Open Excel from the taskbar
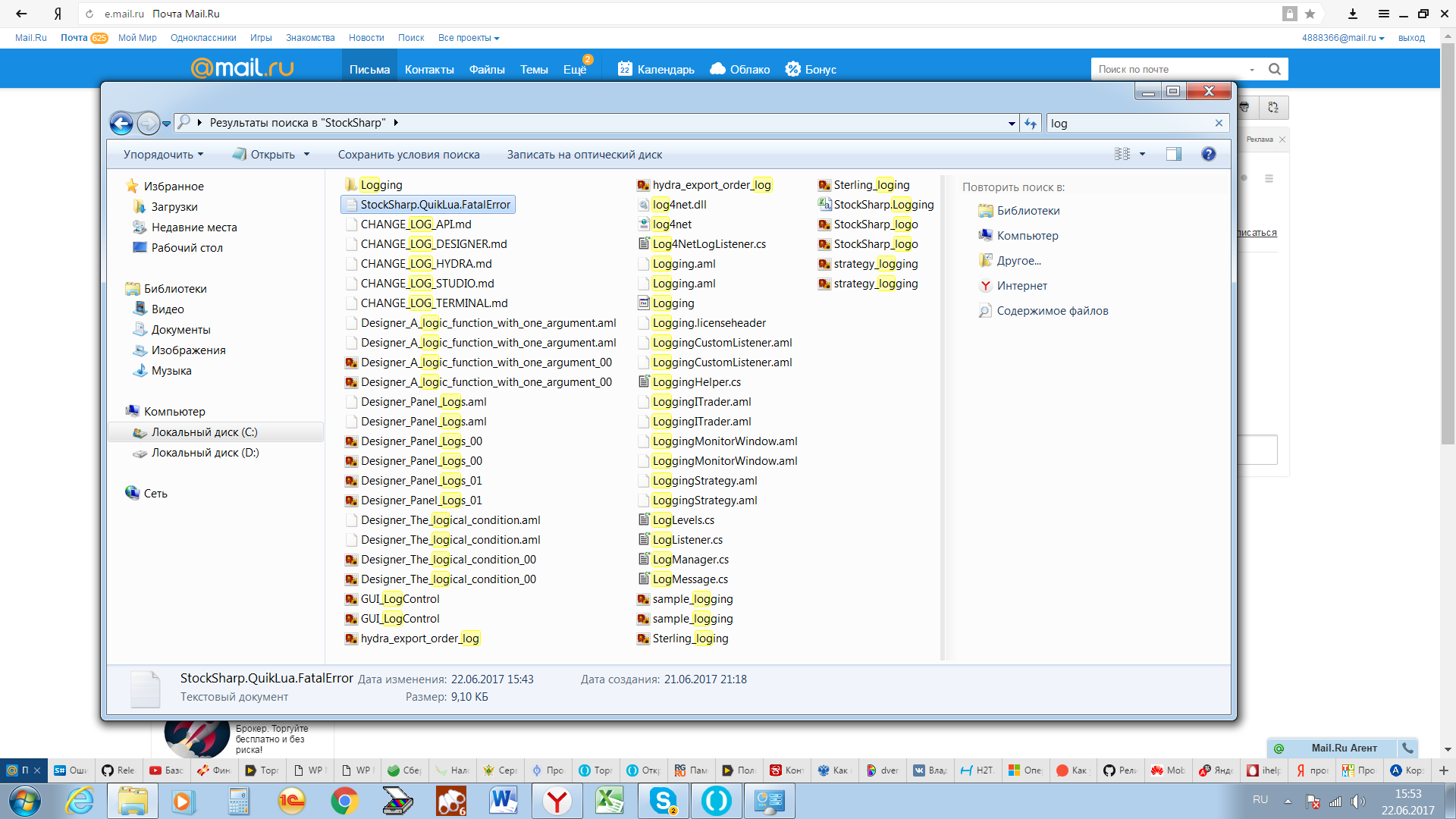Image resolution: width=1456 pixels, height=819 pixels. [x=610, y=801]
